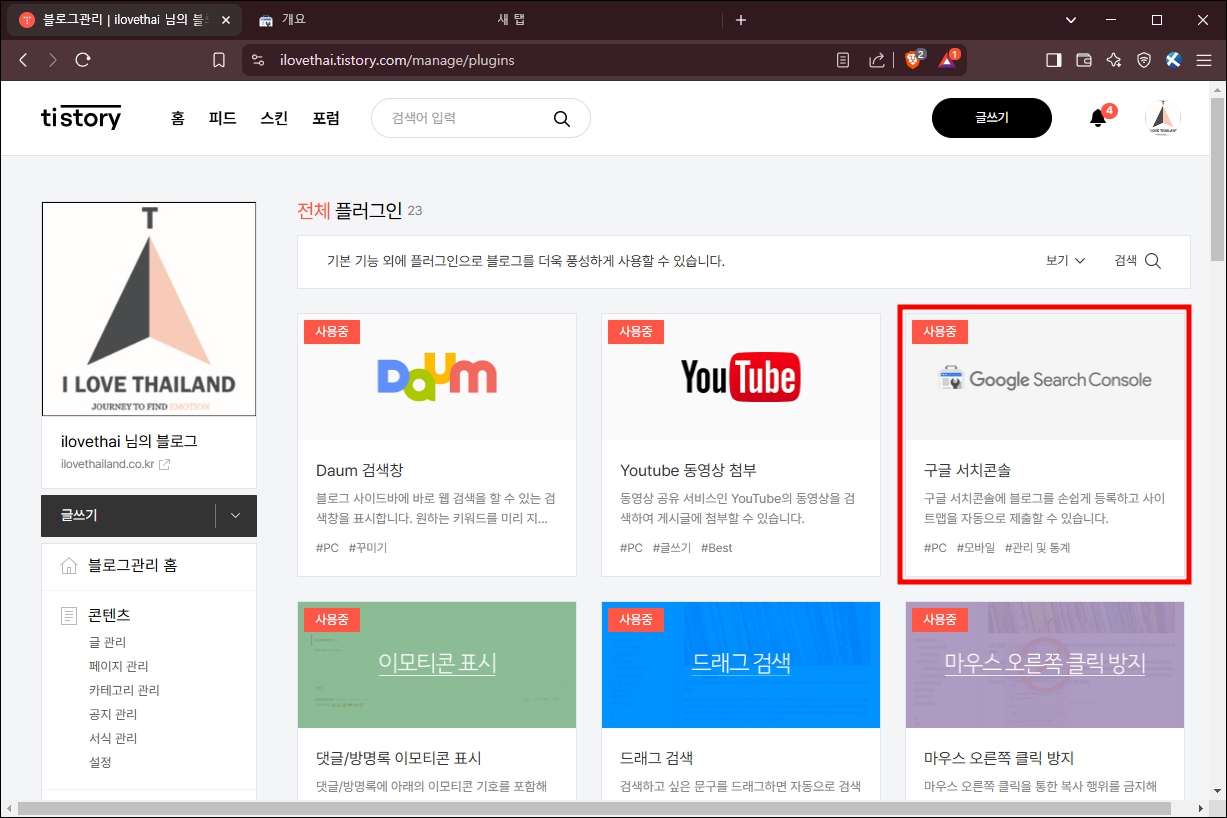Click the tistory logo
The height and width of the screenshot is (818, 1227).
coord(81,117)
